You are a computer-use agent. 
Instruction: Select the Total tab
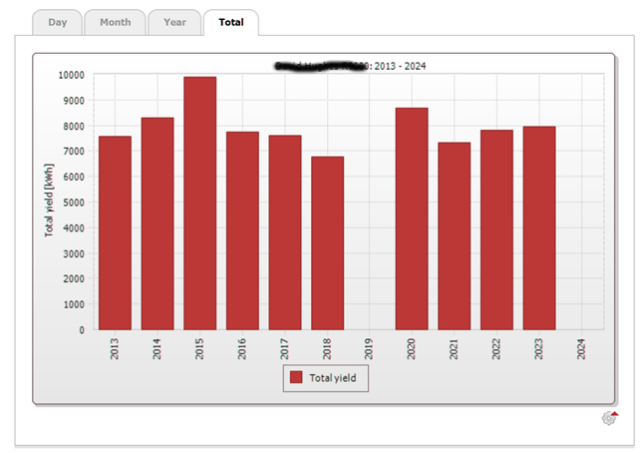231,22
